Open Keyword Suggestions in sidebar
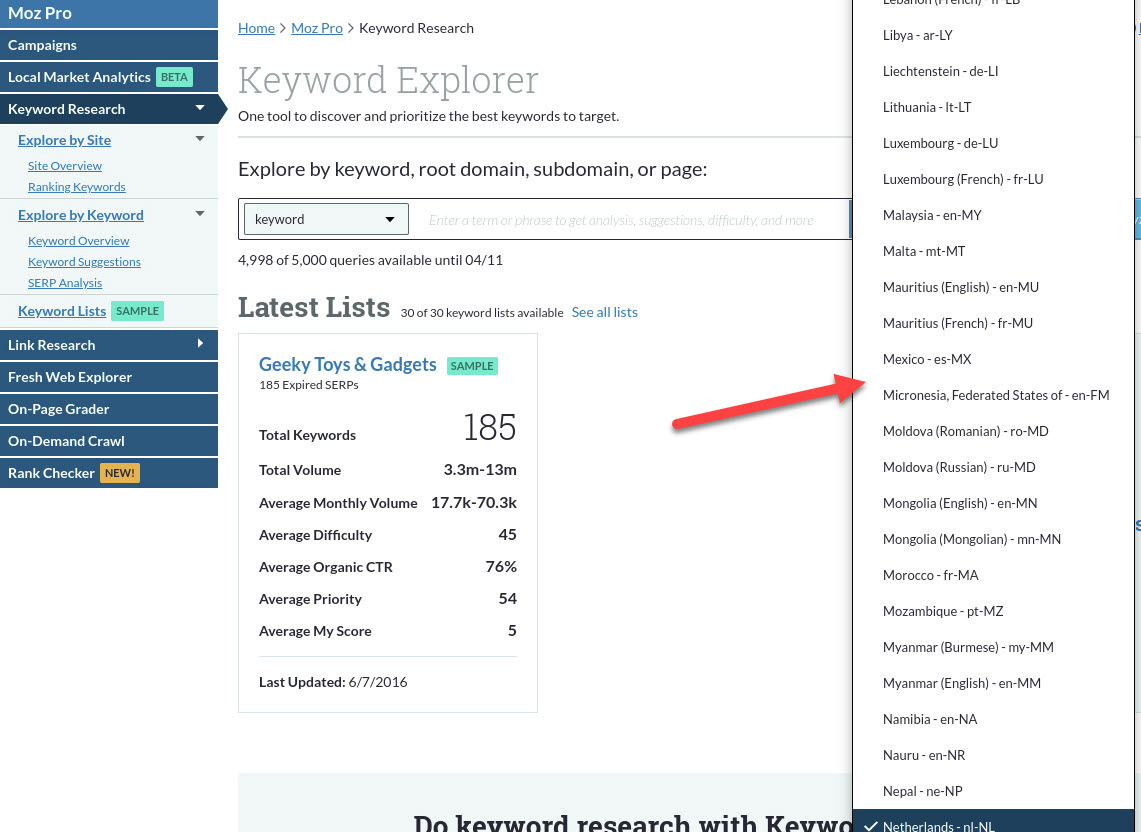Image resolution: width=1141 pixels, height=832 pixels. (x=84, y=262)
